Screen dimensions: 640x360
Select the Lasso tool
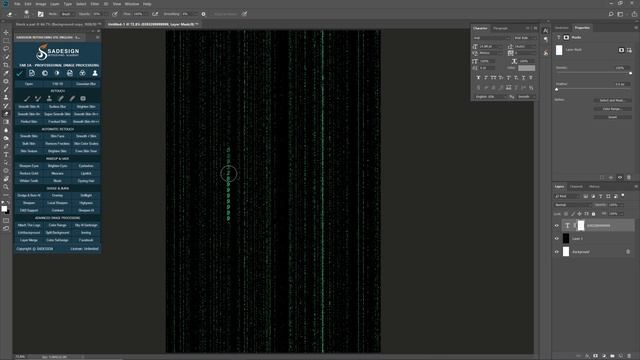pyautogui.click(x=6, y=49)
